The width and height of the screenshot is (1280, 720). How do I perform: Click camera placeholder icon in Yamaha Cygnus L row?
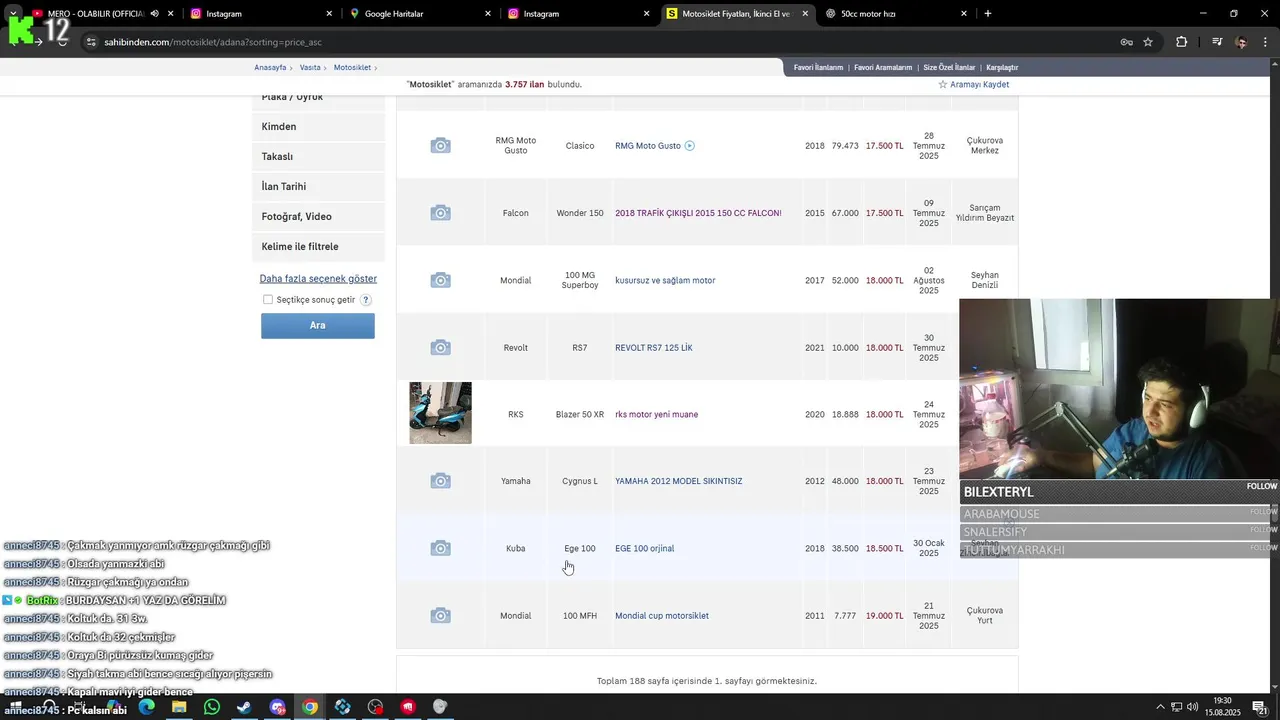pos(440,481)
